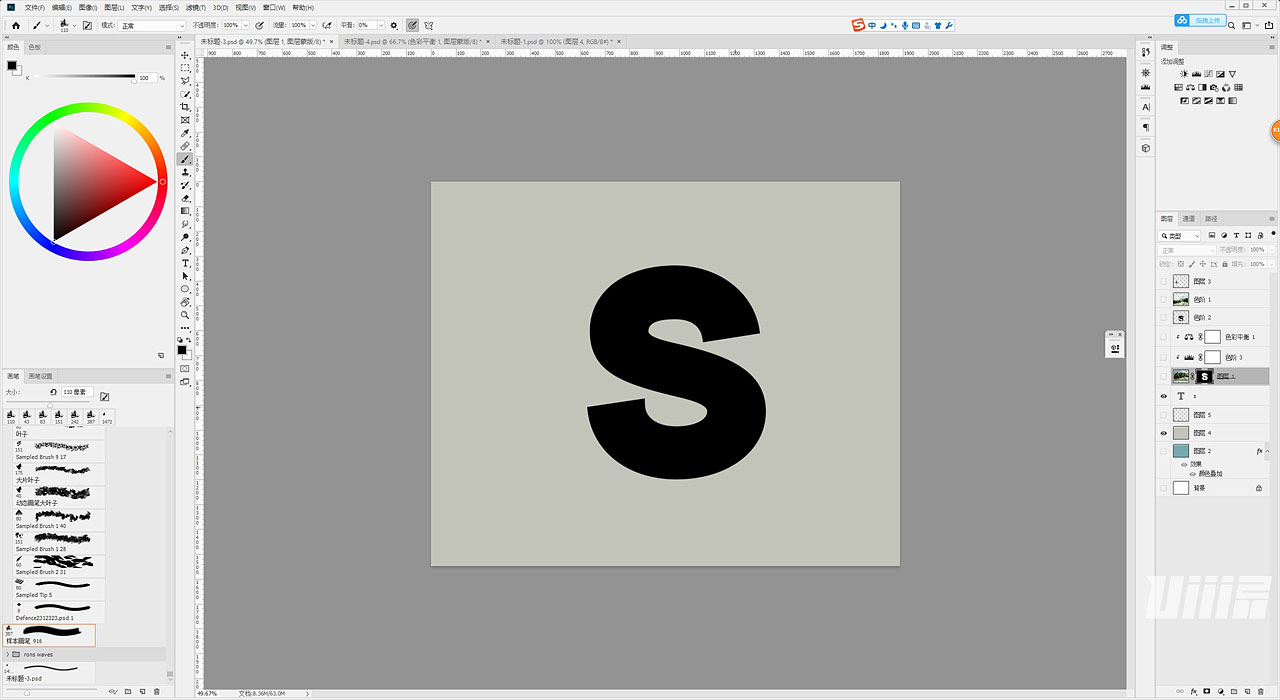Click the S layer mask thumbnail

[x=1204, y=376]
